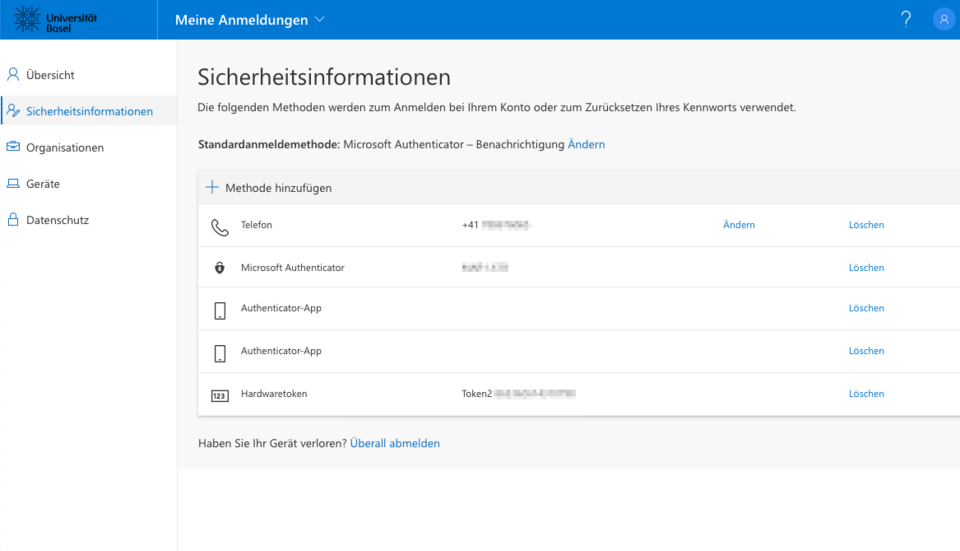Screen dimensions: 960x551
Task: Click Überall abmelden link
Action: pyautogui.click(x=395, y=443)
